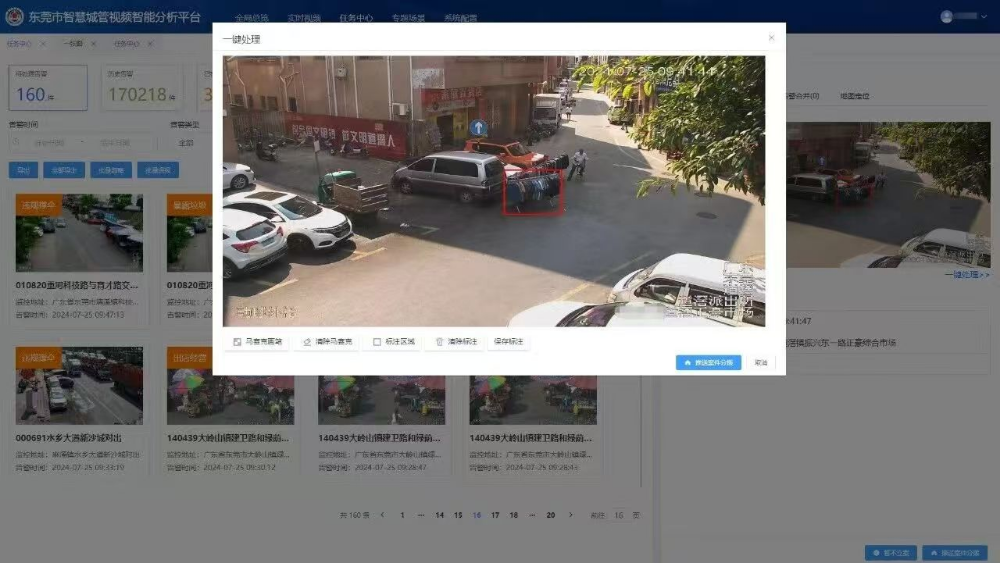Click the 一键处理>> link under preview
1000x563 pixels.
(x=967, y=275)
